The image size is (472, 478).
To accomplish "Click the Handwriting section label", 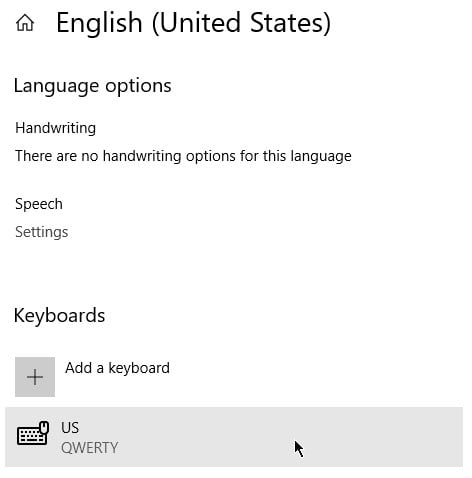I will (x=56, y=128).
